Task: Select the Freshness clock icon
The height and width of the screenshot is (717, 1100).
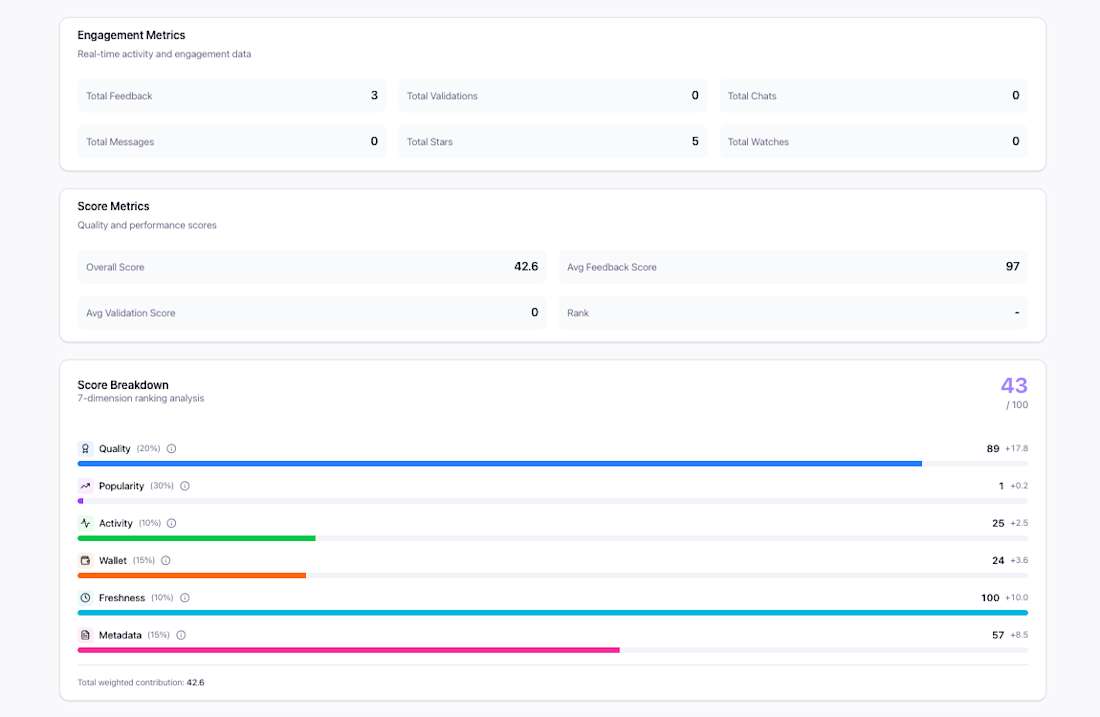Action: pyautogui.click(x=84, y=597)
